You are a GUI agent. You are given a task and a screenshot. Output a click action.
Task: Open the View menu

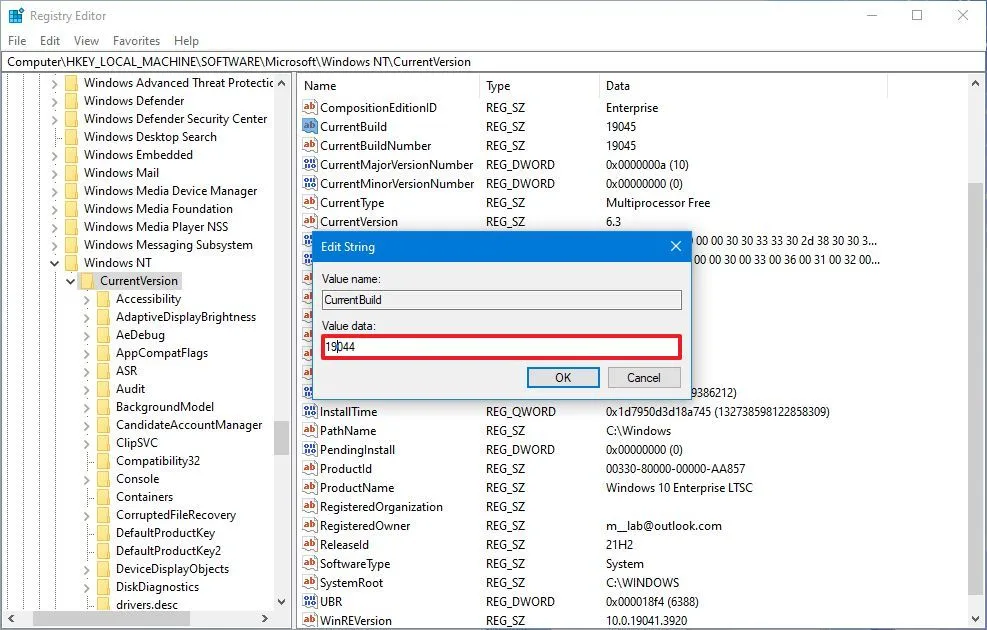point(86,41)
